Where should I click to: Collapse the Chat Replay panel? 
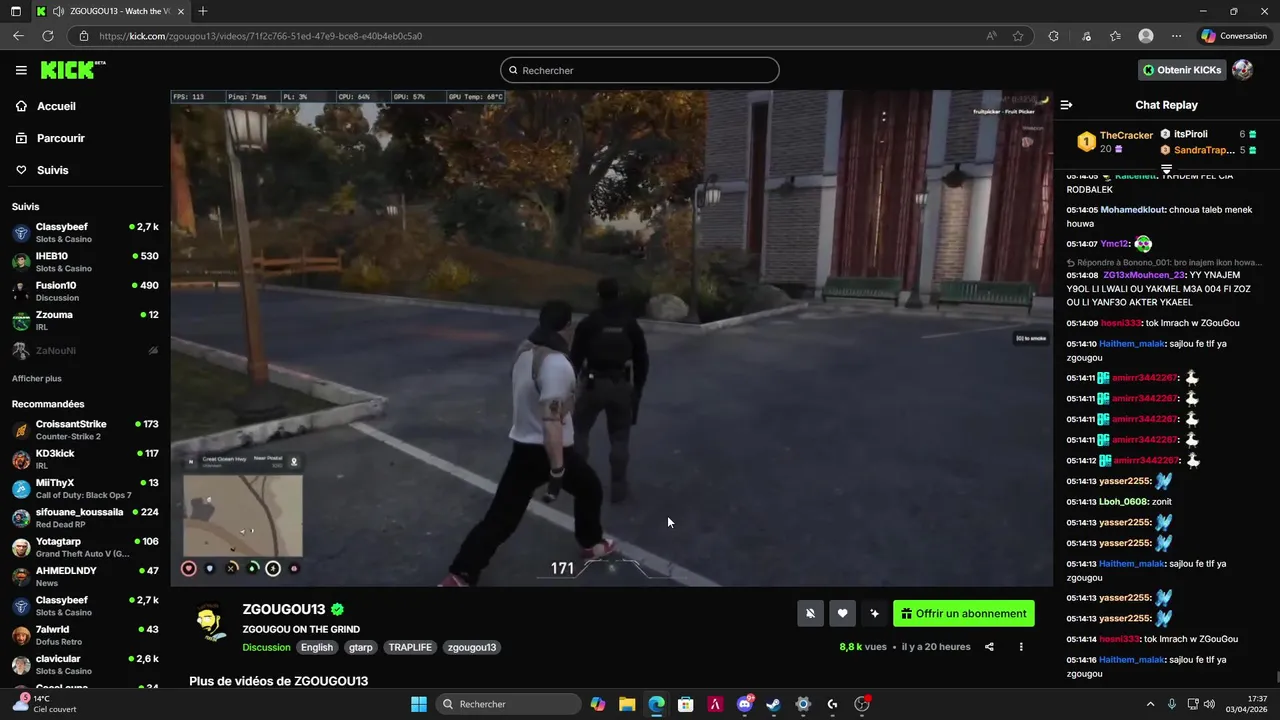[x=1067, y=105]
